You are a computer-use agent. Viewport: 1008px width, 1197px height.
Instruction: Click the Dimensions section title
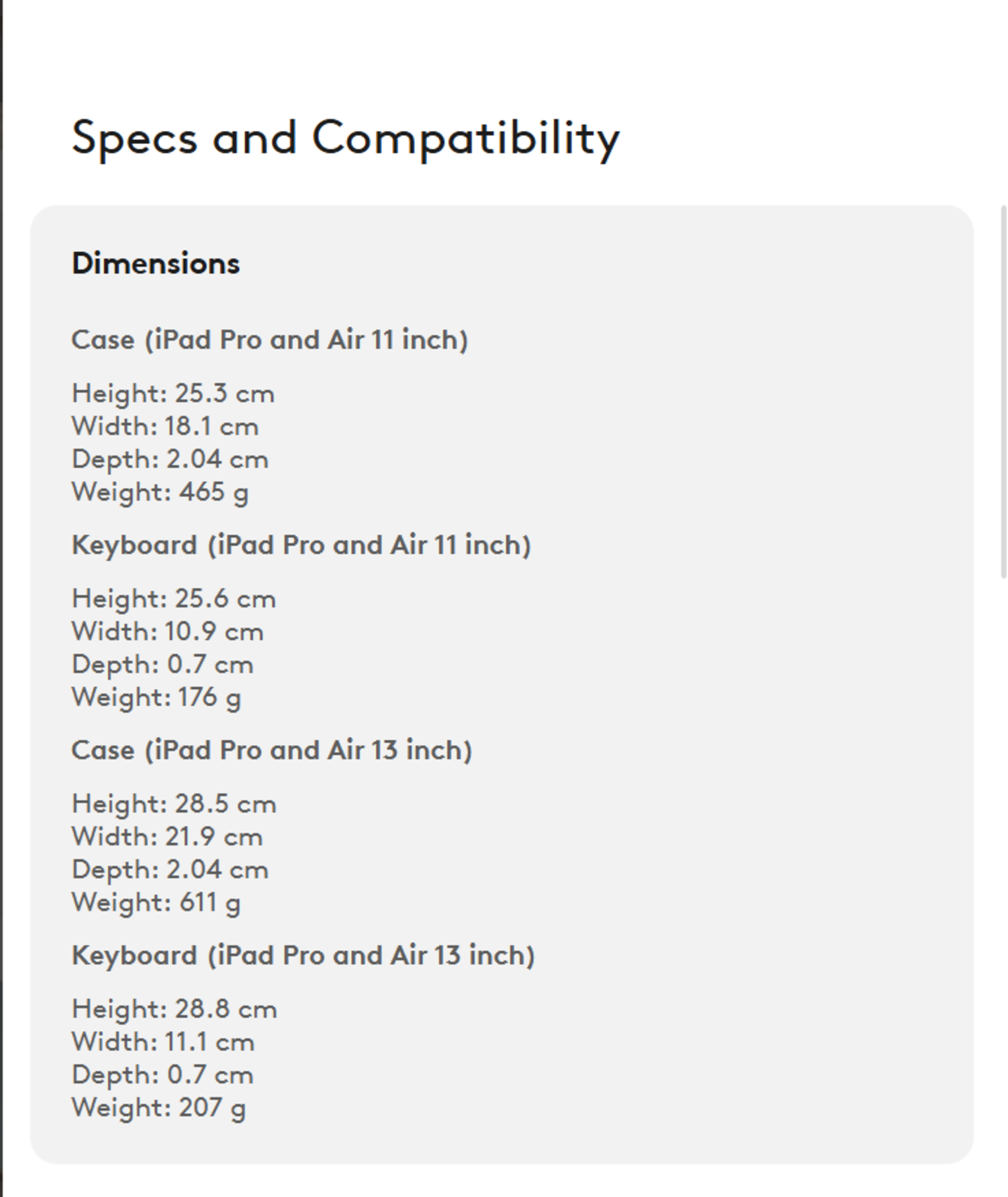click(155, 264)
